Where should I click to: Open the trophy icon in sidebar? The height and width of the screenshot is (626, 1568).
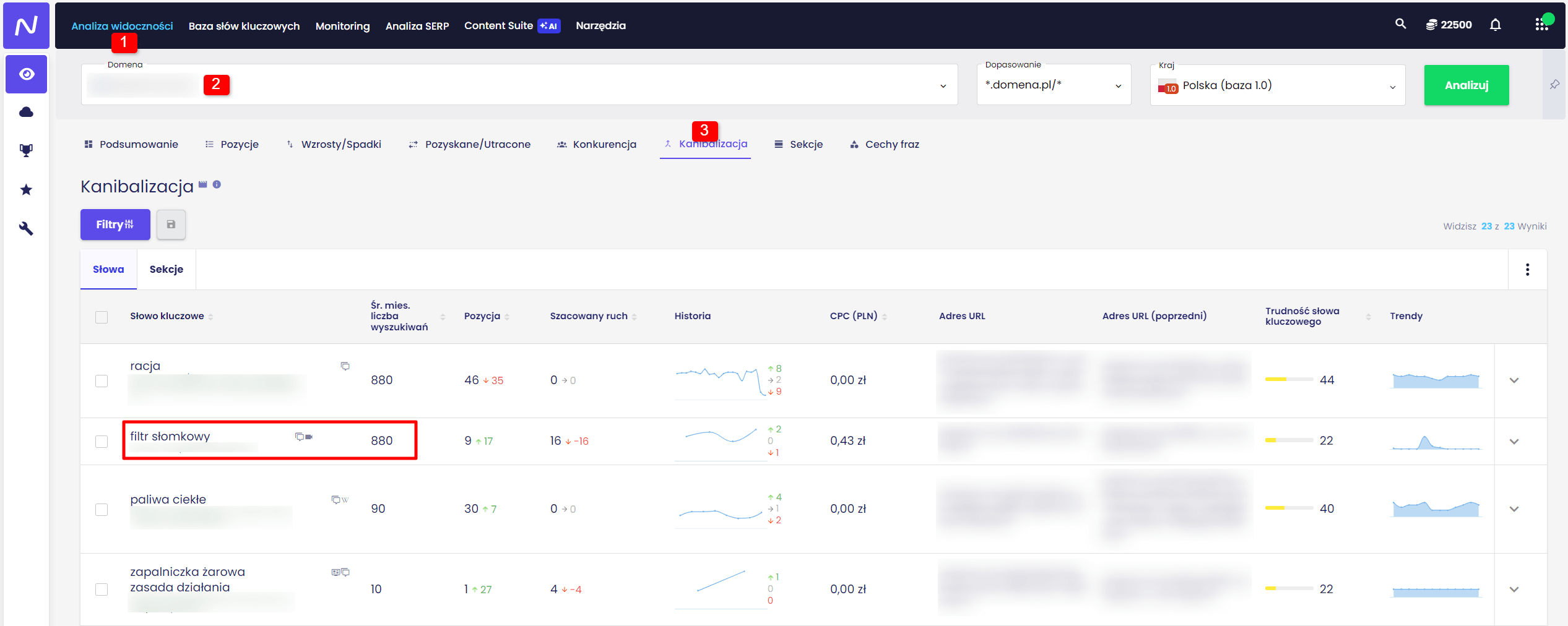pyautogui.click(x=26, y=150)
